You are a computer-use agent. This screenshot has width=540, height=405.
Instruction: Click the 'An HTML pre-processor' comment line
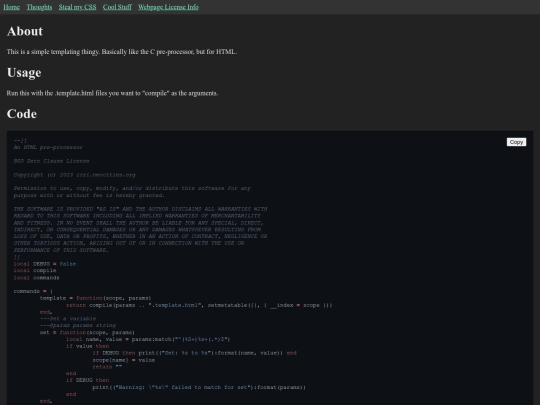pos(48,147)
